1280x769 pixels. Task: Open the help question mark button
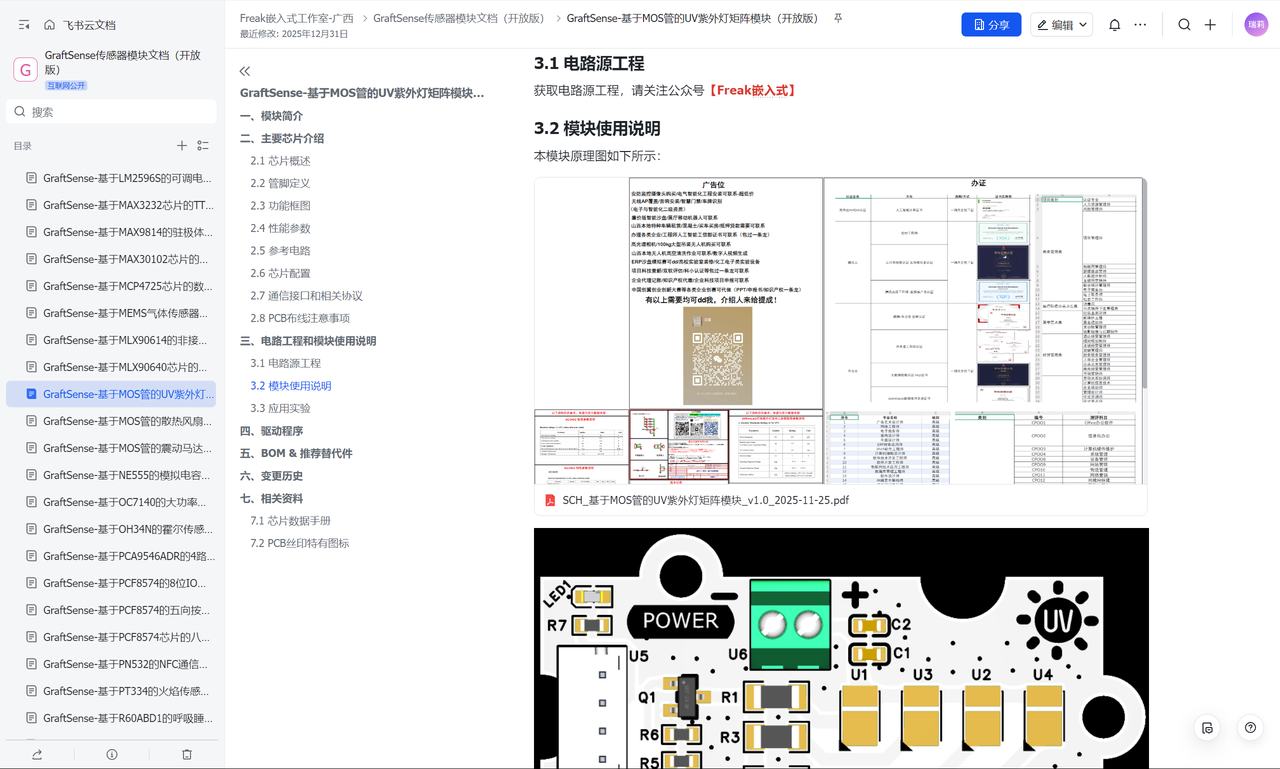[x=1250, y=728]
